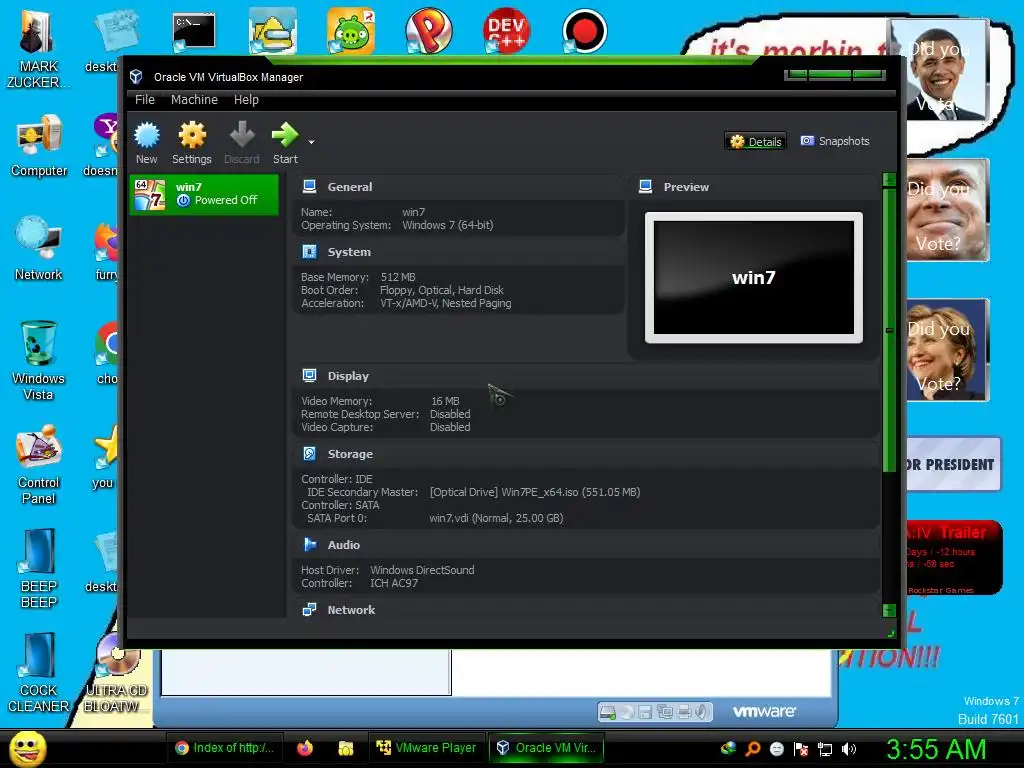Click the Obama Did you Vote gadget
The height and width of the screenshot is (768, 1024).
pyautogui.click(x=939, y=69)
